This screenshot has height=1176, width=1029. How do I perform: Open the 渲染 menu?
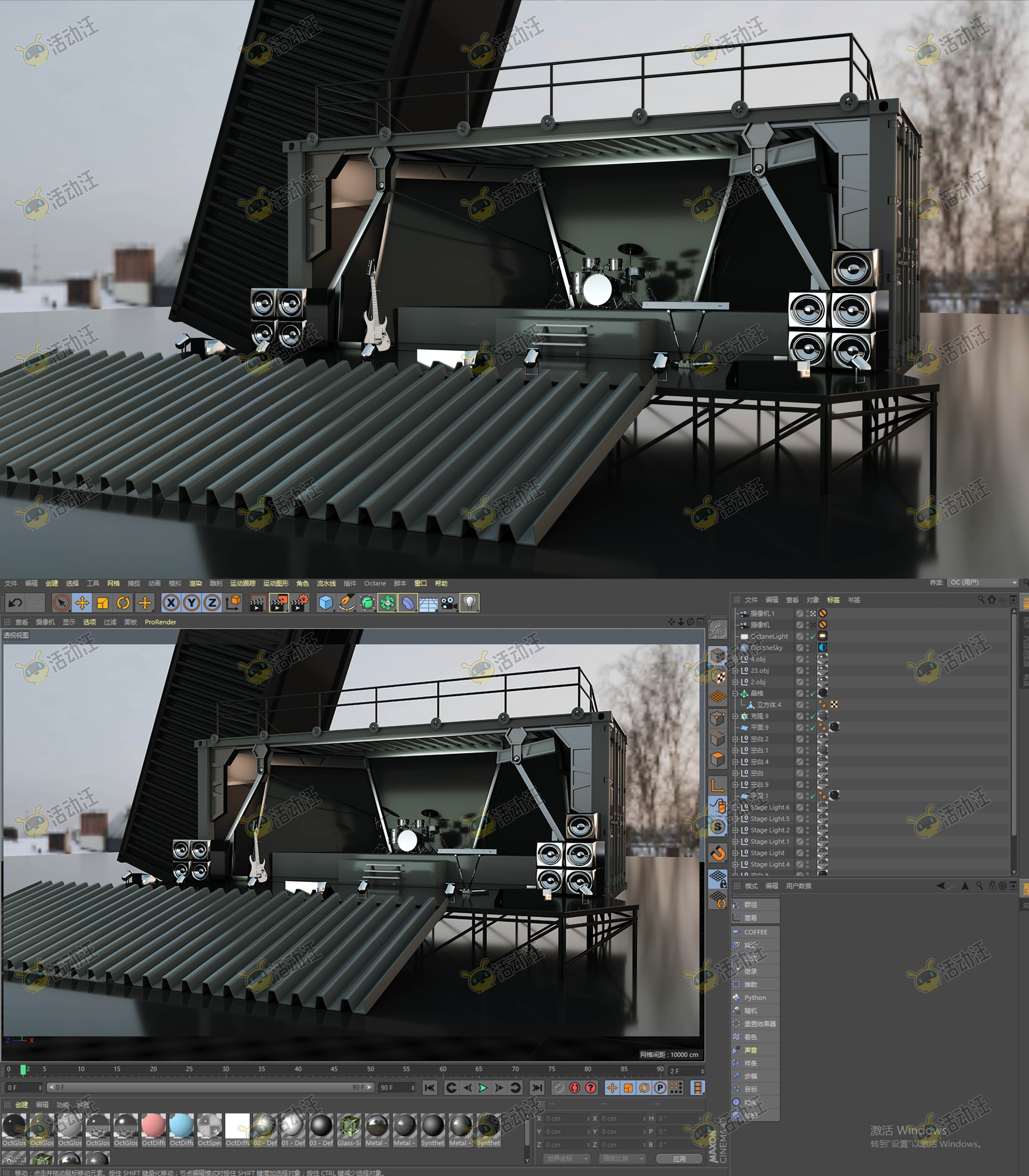196,583
